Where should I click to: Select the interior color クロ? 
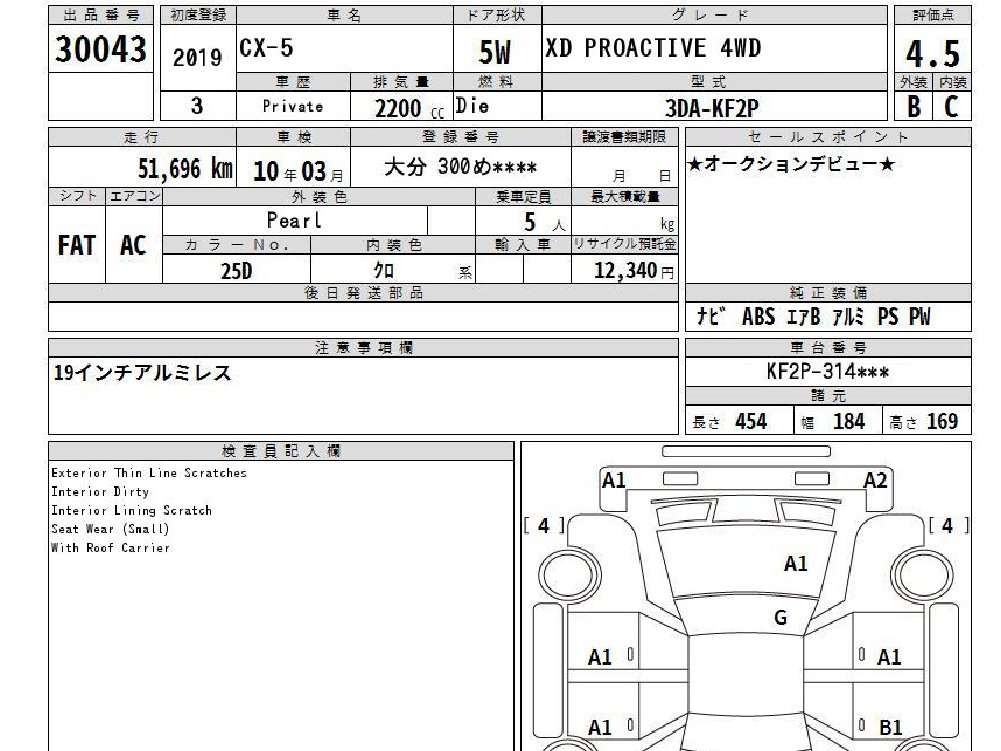coord(384,270)
